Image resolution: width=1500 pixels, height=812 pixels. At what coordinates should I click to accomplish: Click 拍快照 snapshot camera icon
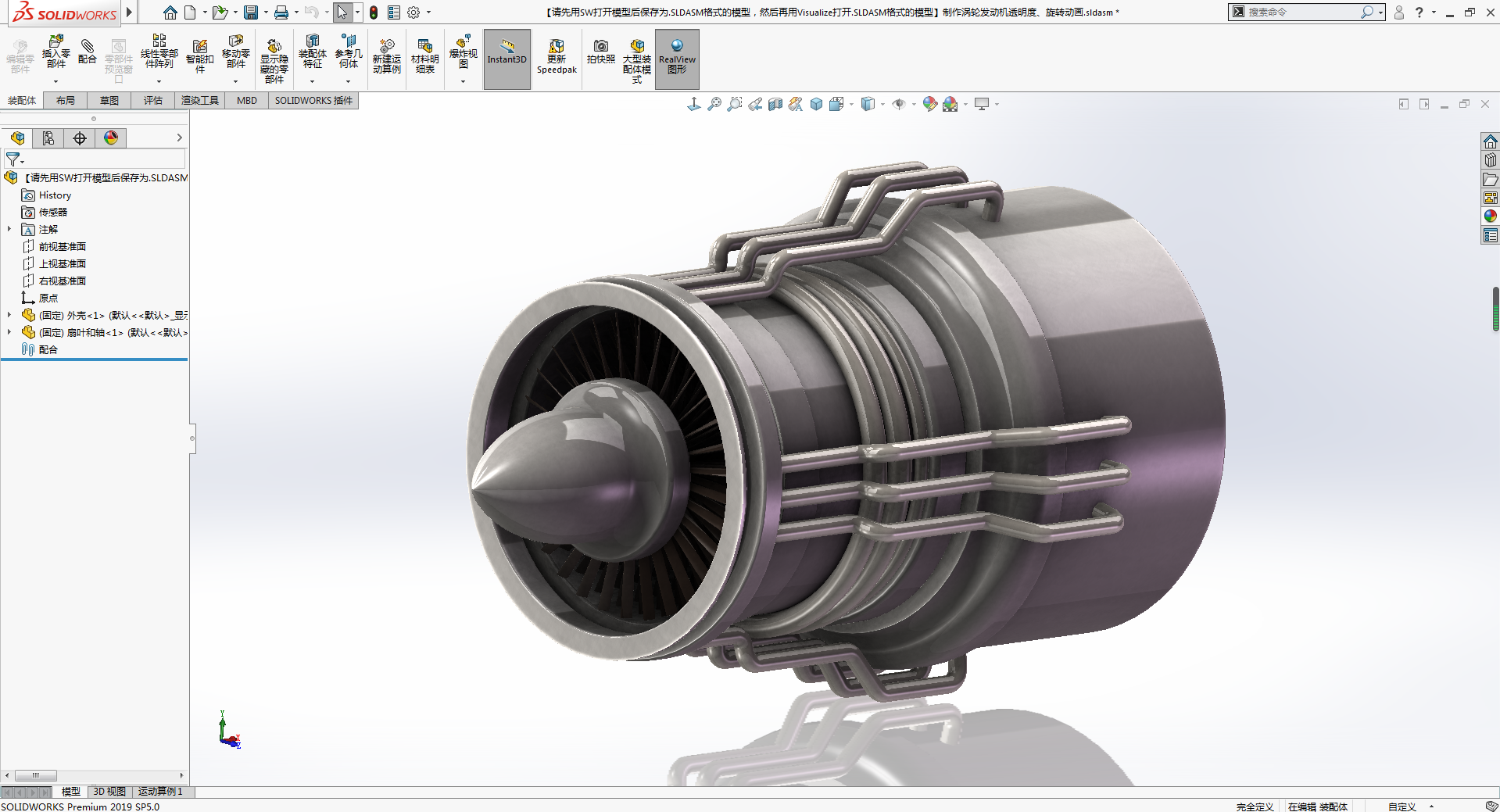pyautogui.click(x=600, y=52)
